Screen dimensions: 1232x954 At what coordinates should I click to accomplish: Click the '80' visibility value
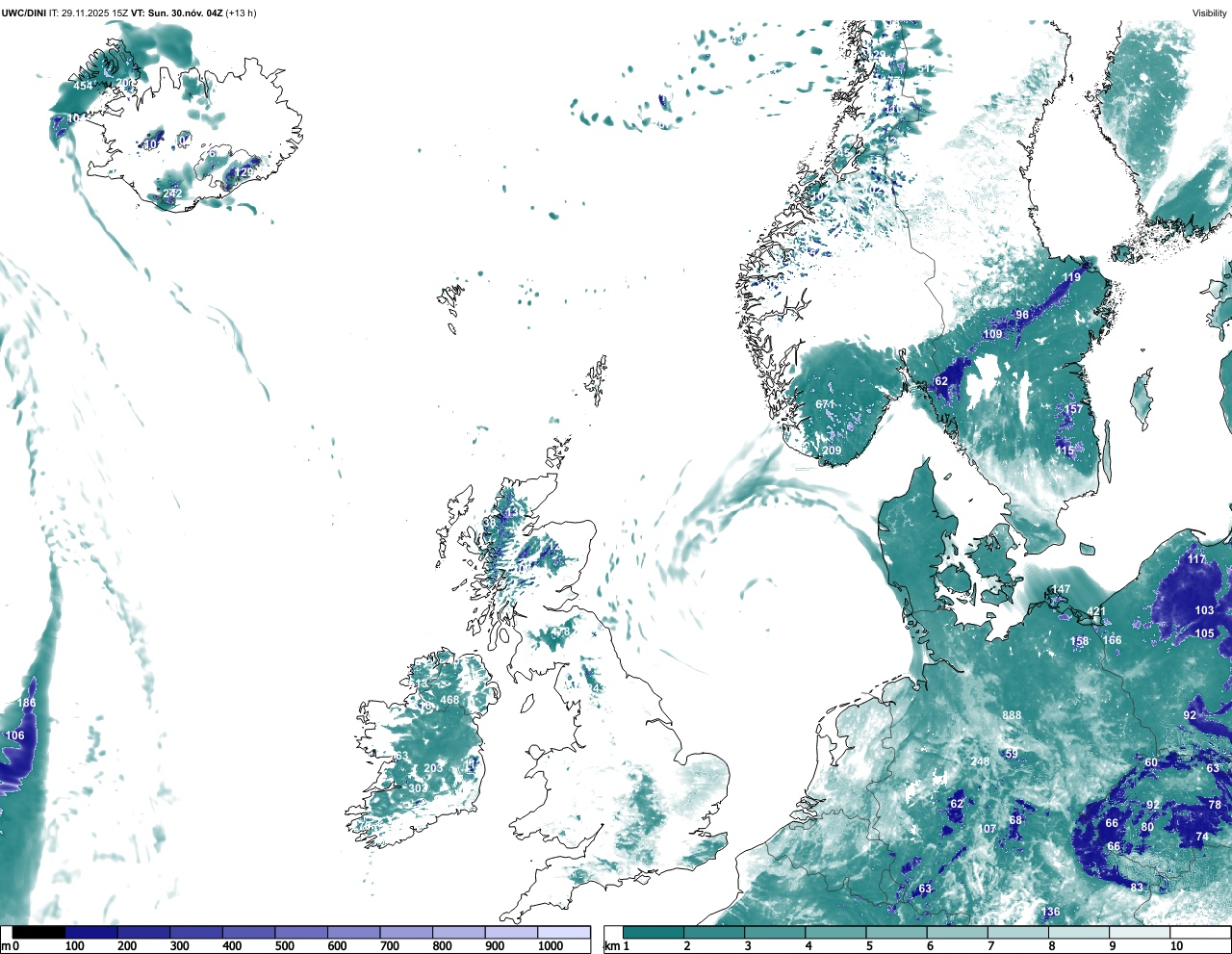point(1147,827)
